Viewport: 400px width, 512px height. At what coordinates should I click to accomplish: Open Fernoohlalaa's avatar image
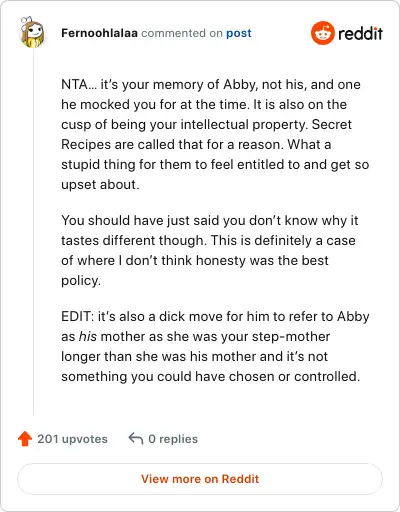(x=32, y=32)
